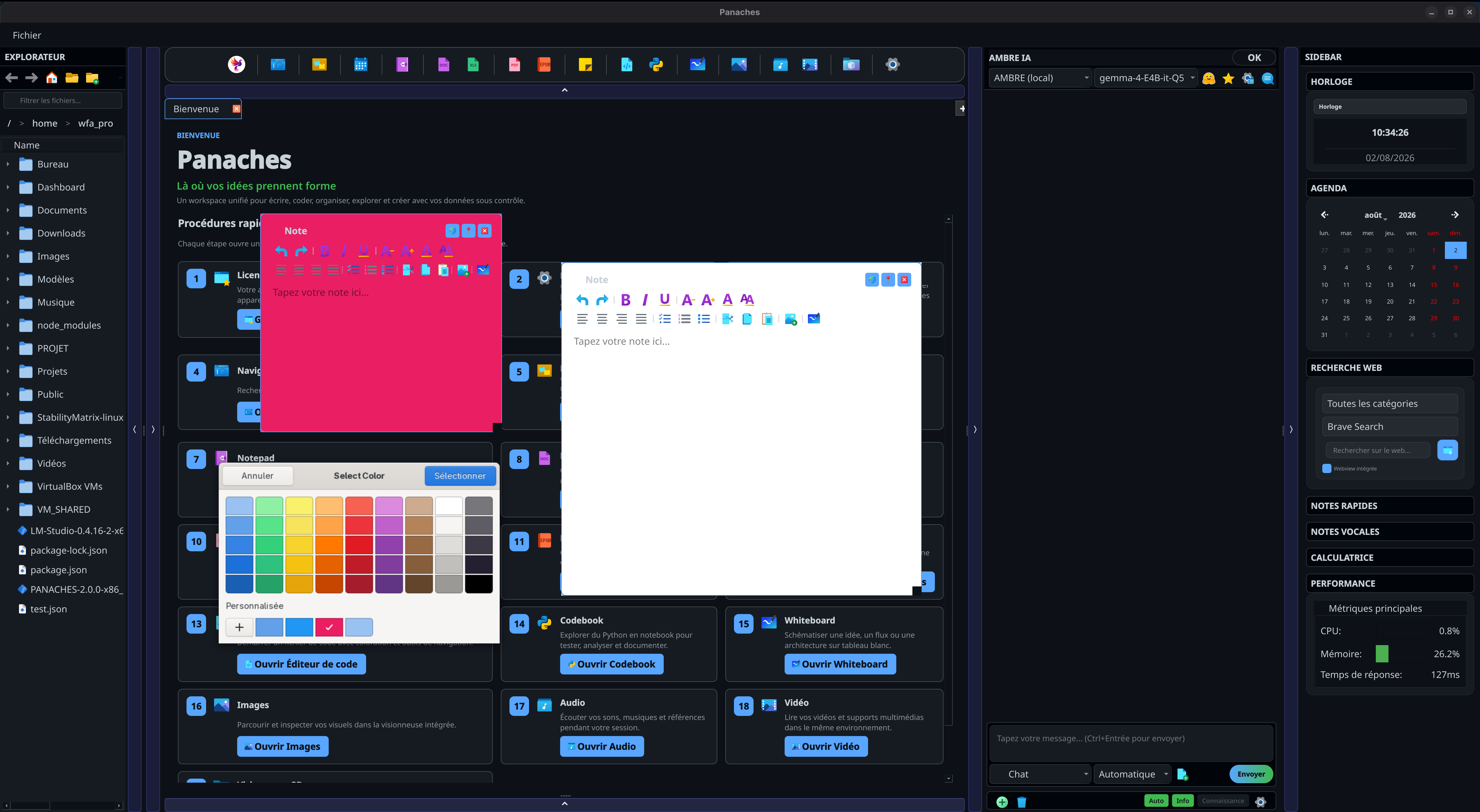Click the Ouvrir Audio button
Image resolution: width=1480 pixels, height=812 pixels.
(602, 746)
